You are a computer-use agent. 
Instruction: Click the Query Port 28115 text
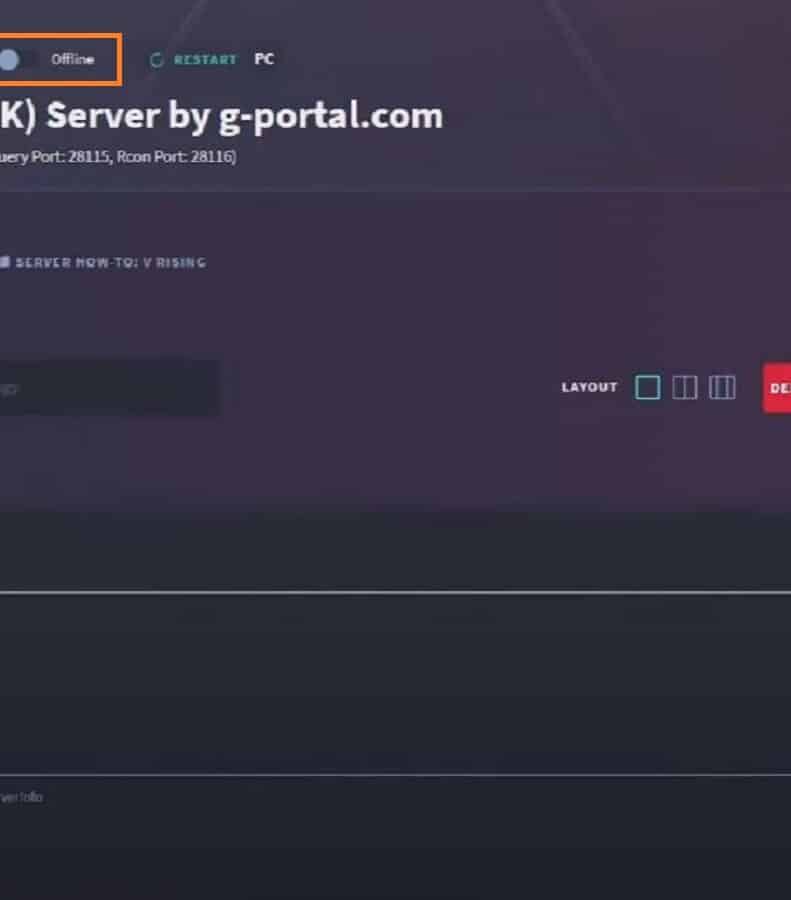(55, 157)
